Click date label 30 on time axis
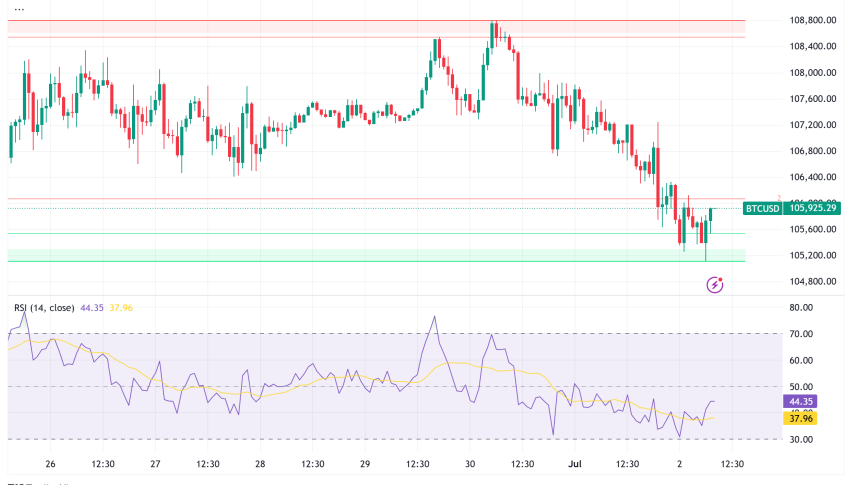Image resolution: width=852 pixels, height=485 pixels. [470, 464]
